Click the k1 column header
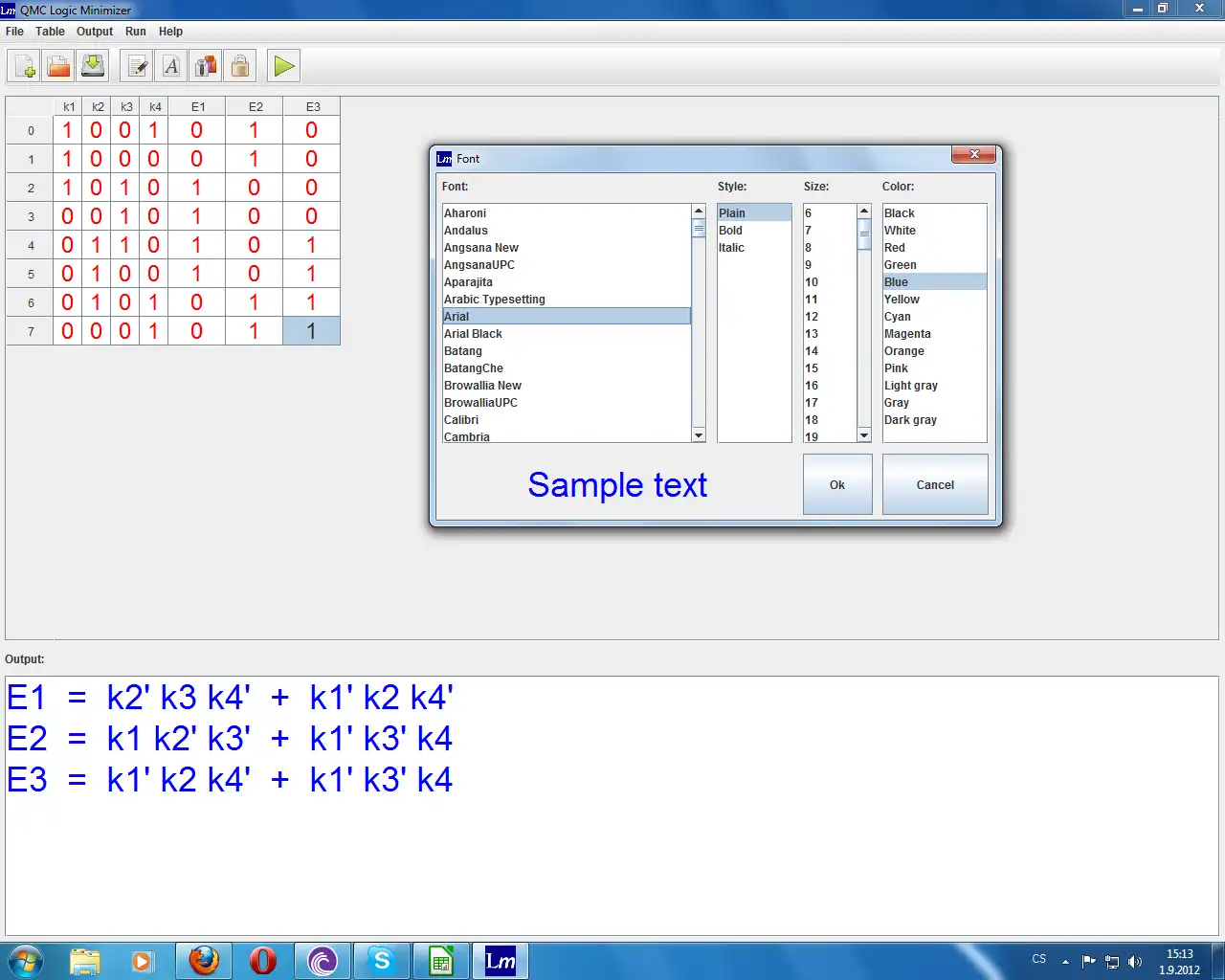The image size is (1225, 980). point(68,107)
